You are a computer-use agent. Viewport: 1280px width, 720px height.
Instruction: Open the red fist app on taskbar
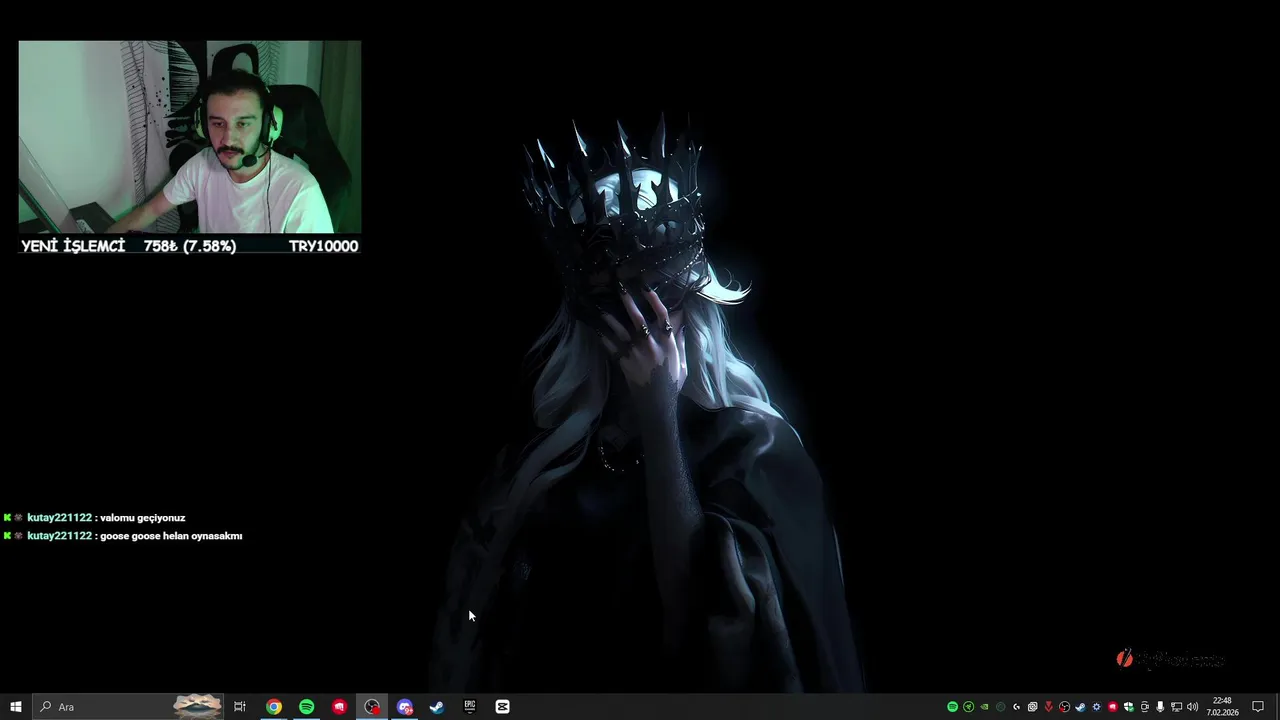click(340, 707)
